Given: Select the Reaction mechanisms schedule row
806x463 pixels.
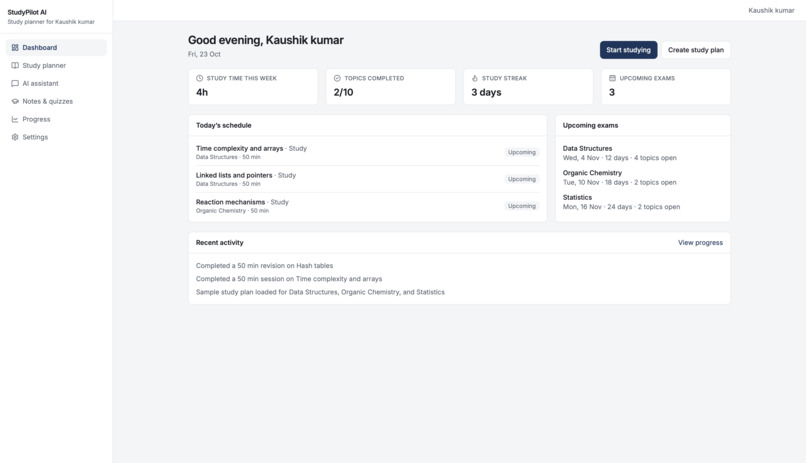Looking at the screenshot, I should click(368, 206).
